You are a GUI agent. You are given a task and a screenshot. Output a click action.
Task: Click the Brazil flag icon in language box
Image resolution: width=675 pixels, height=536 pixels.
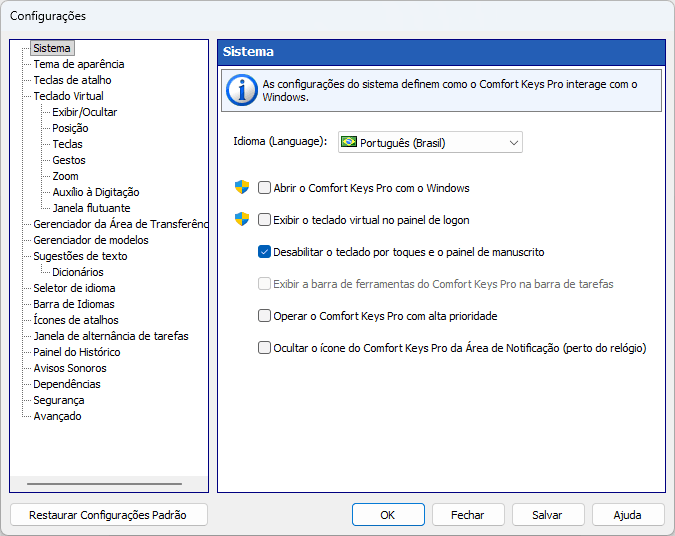349,142
